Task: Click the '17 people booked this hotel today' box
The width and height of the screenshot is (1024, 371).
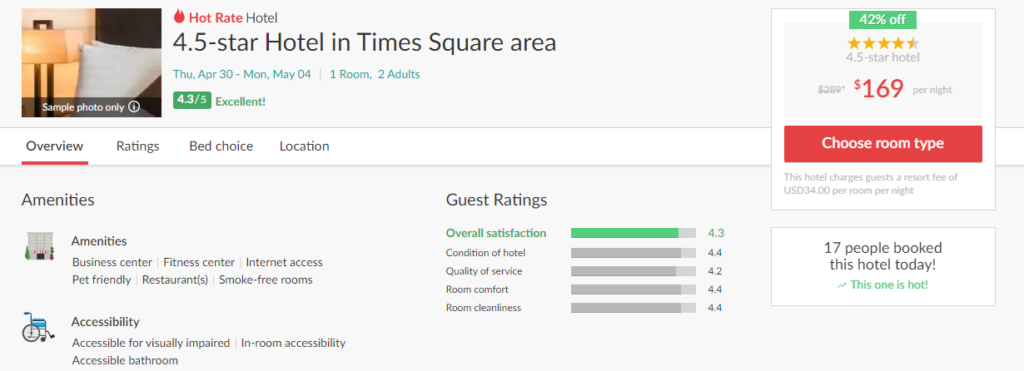Action: point(883,266)
